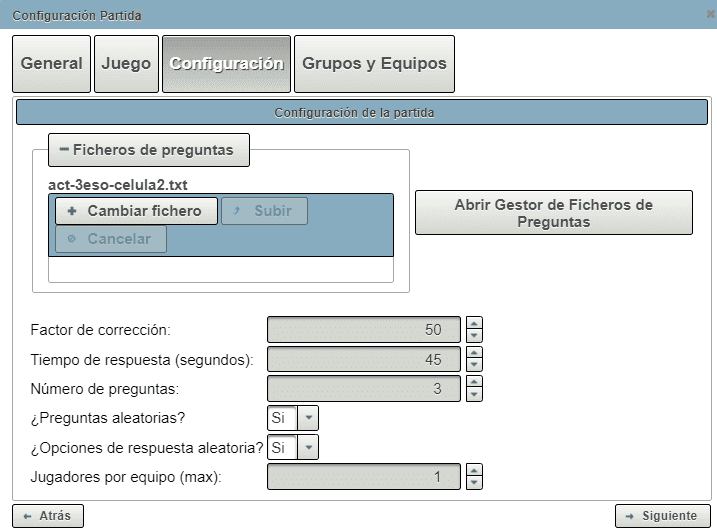Open Opciones de respuesta aleatoria dropdown
Viewport: 717px width, 532px height.
(309, 447)
